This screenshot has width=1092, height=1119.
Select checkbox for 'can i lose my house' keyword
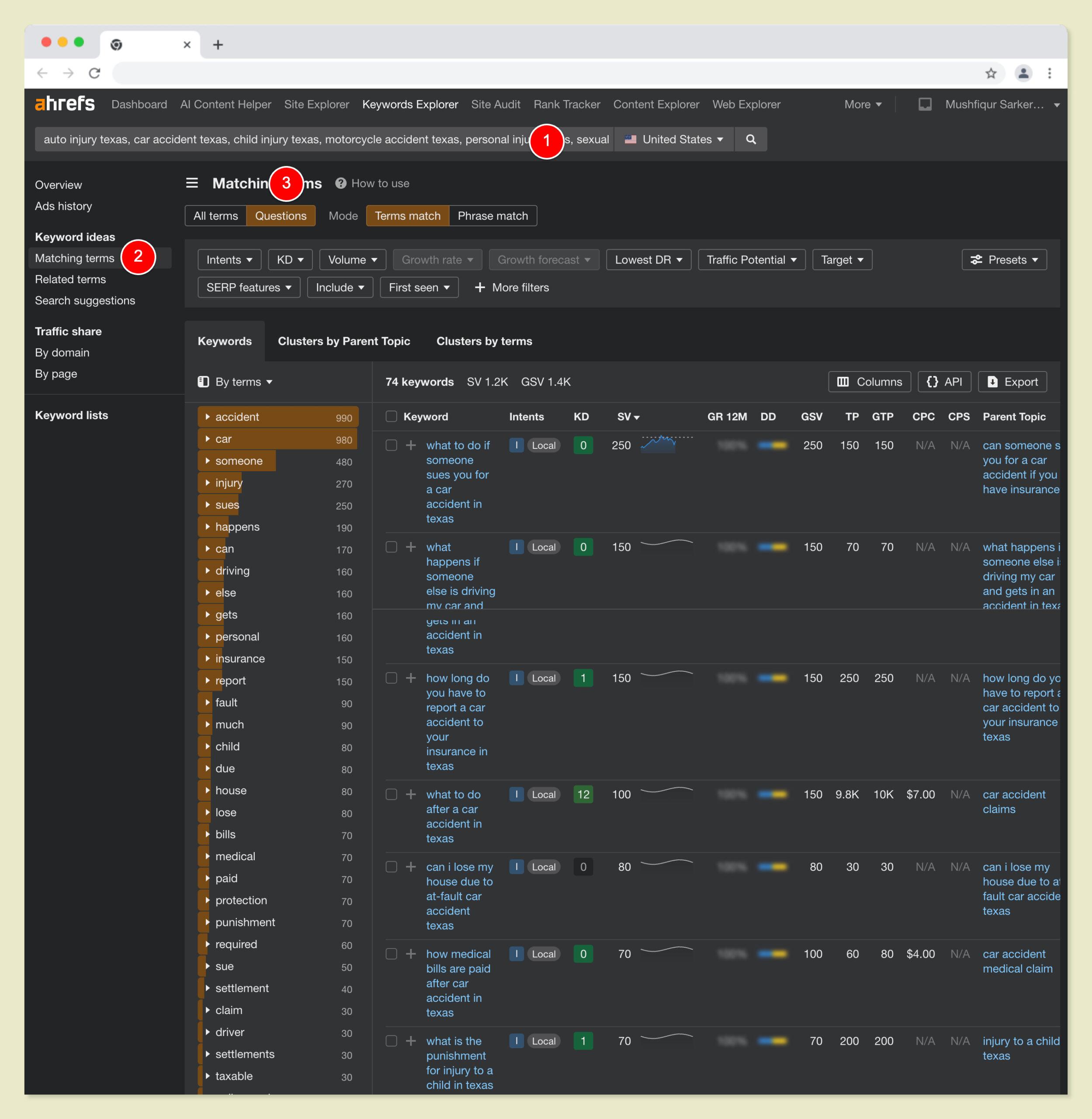(391, 866)
